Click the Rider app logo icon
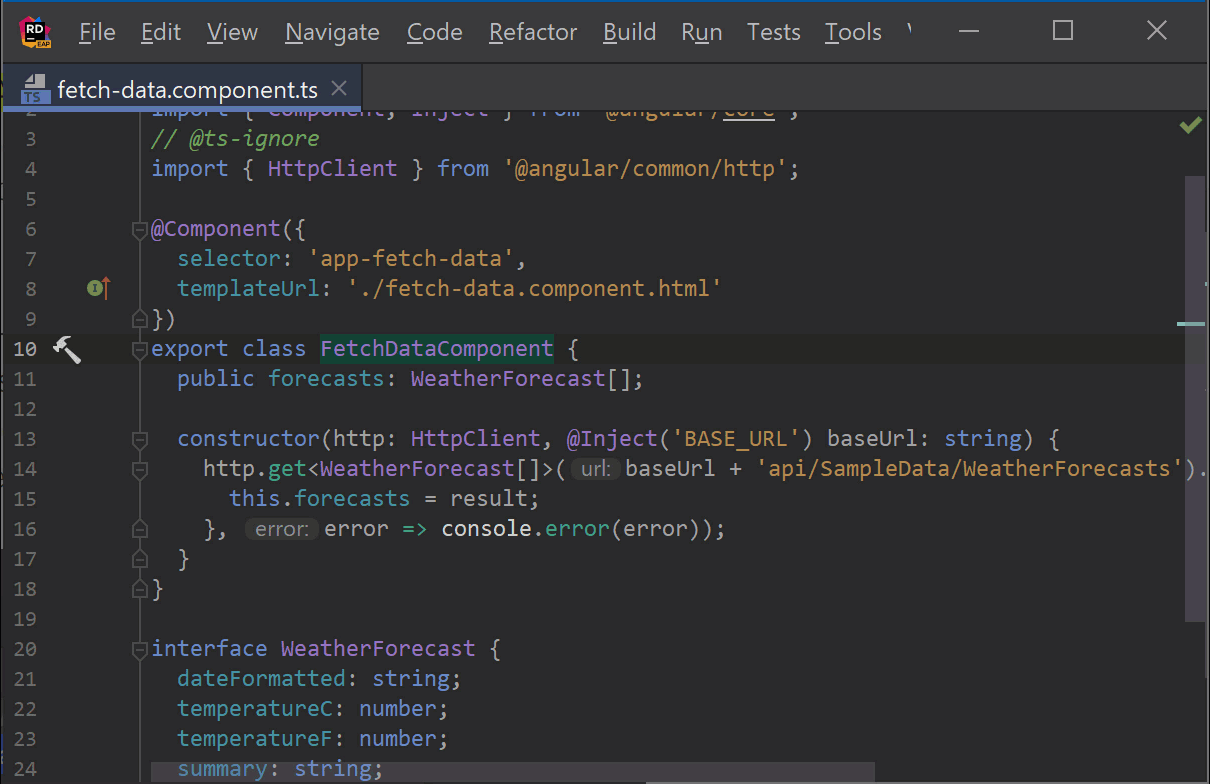This screenshot has width=1210, height=784. tap(36, 32)
